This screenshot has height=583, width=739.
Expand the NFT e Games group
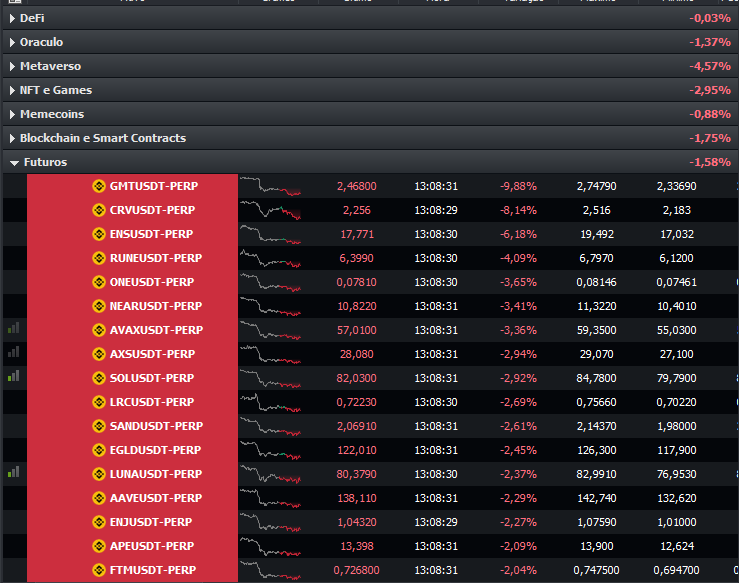pyautogui.click(x=12, y=90)
